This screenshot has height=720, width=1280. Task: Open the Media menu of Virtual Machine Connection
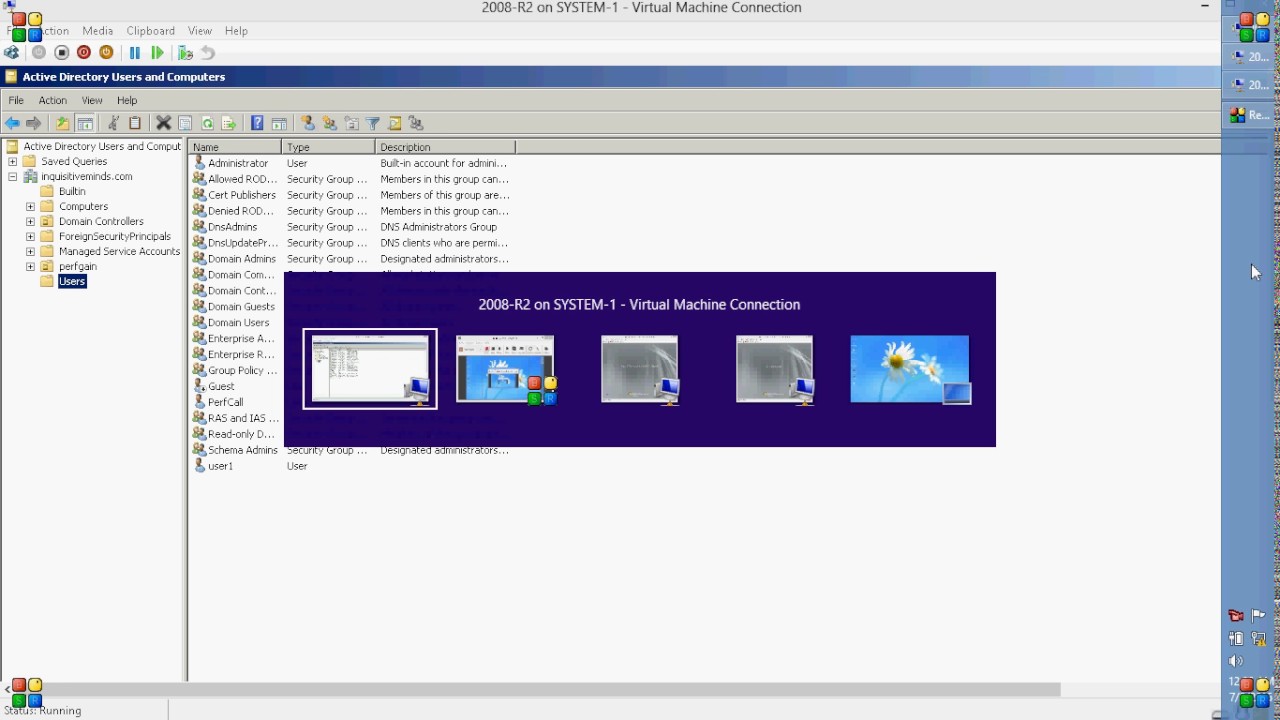[98, 31]
